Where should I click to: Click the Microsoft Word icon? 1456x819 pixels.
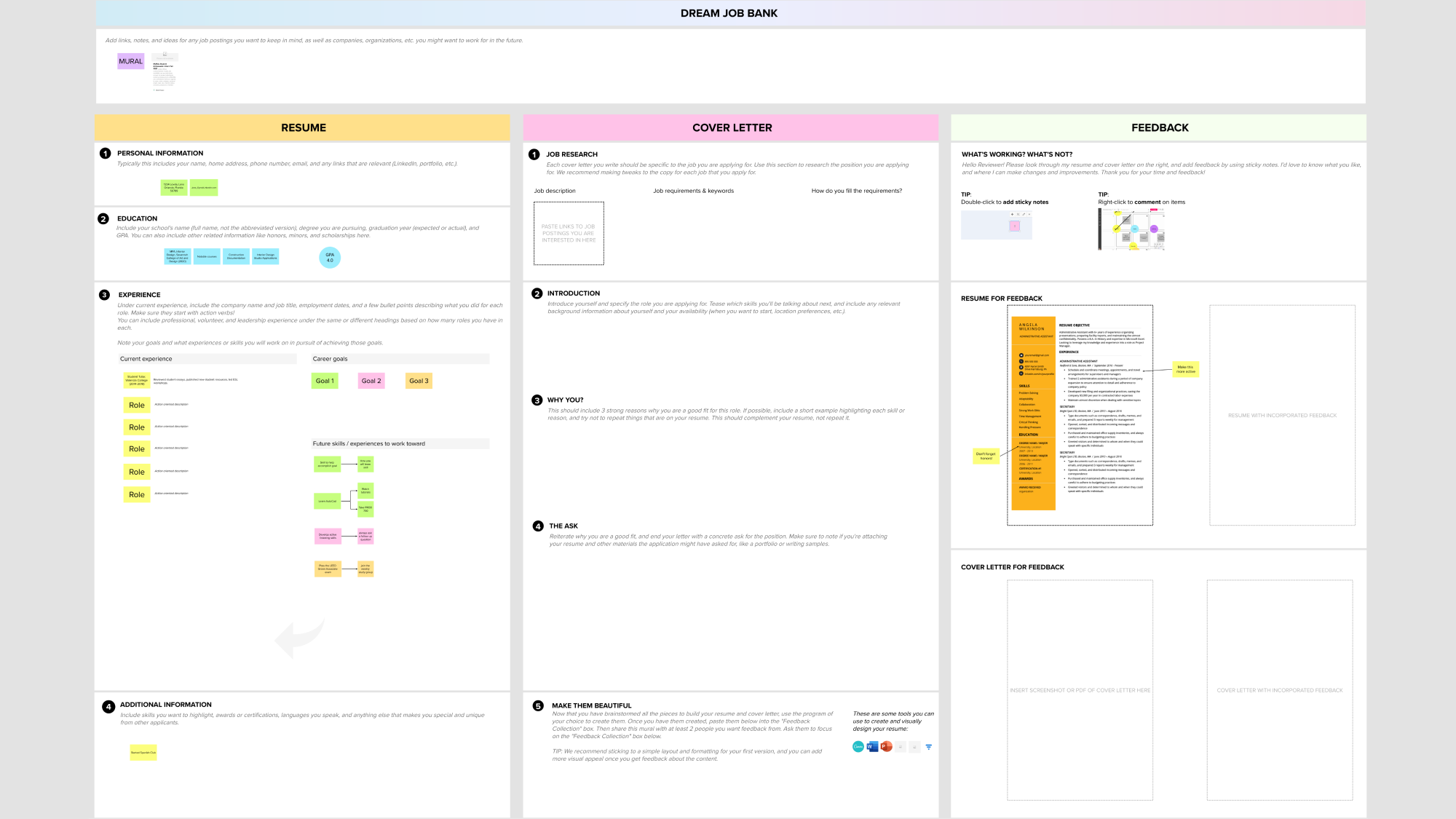click(872, 747)
